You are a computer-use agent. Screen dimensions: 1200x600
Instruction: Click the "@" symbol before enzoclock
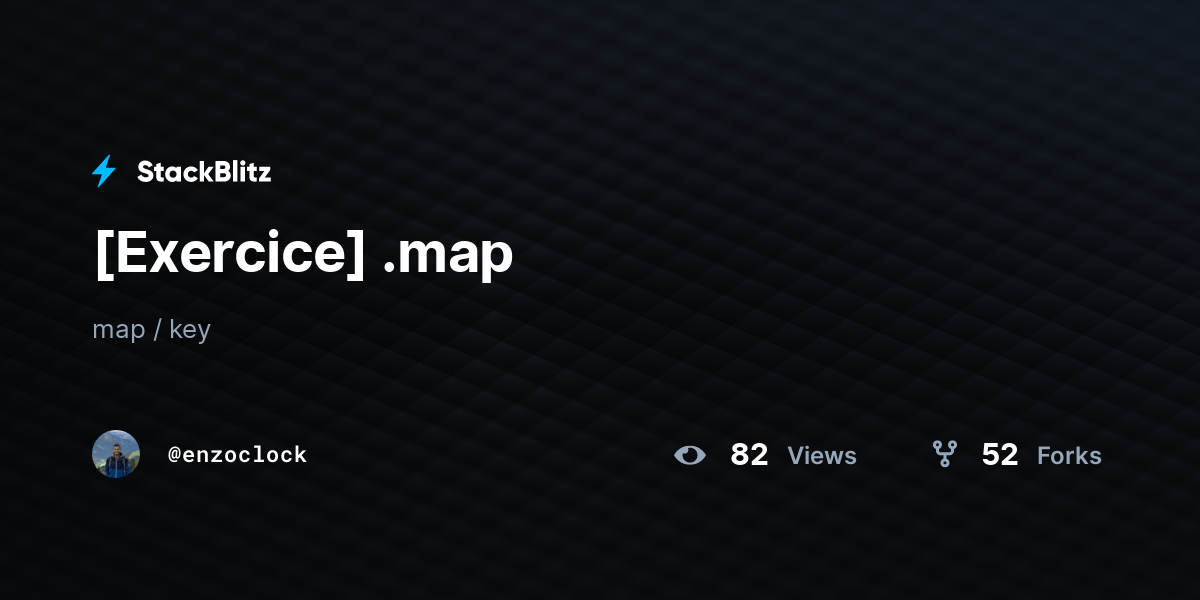tap(174, 455)
